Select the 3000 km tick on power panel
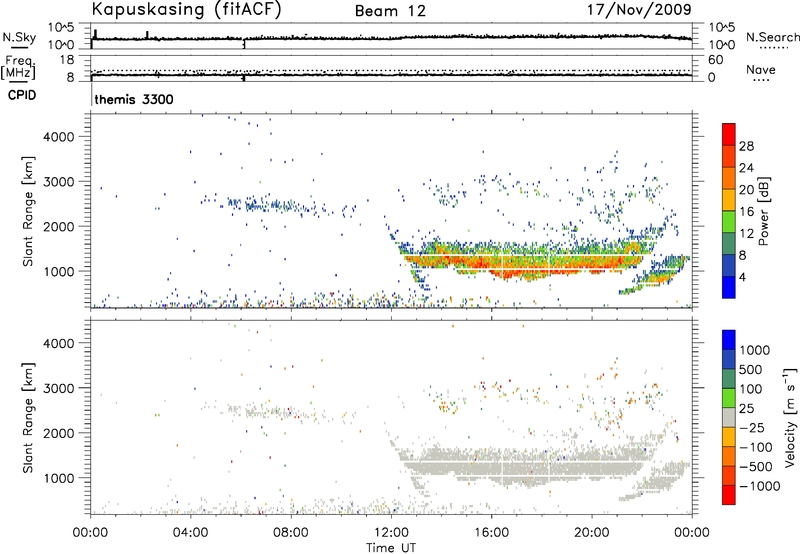 (x=58, y=182)
